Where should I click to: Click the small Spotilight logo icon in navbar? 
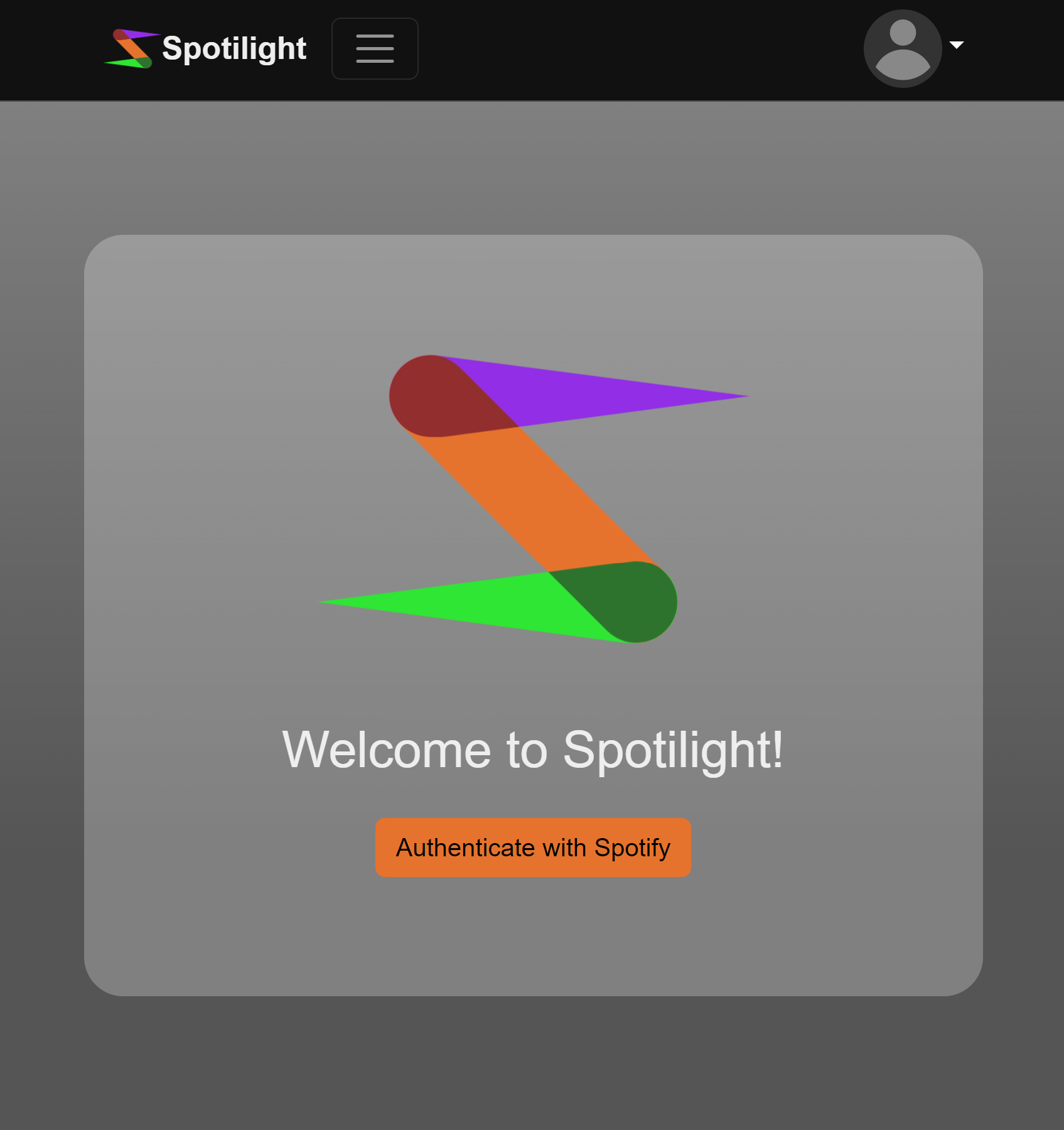click(132, 48)
